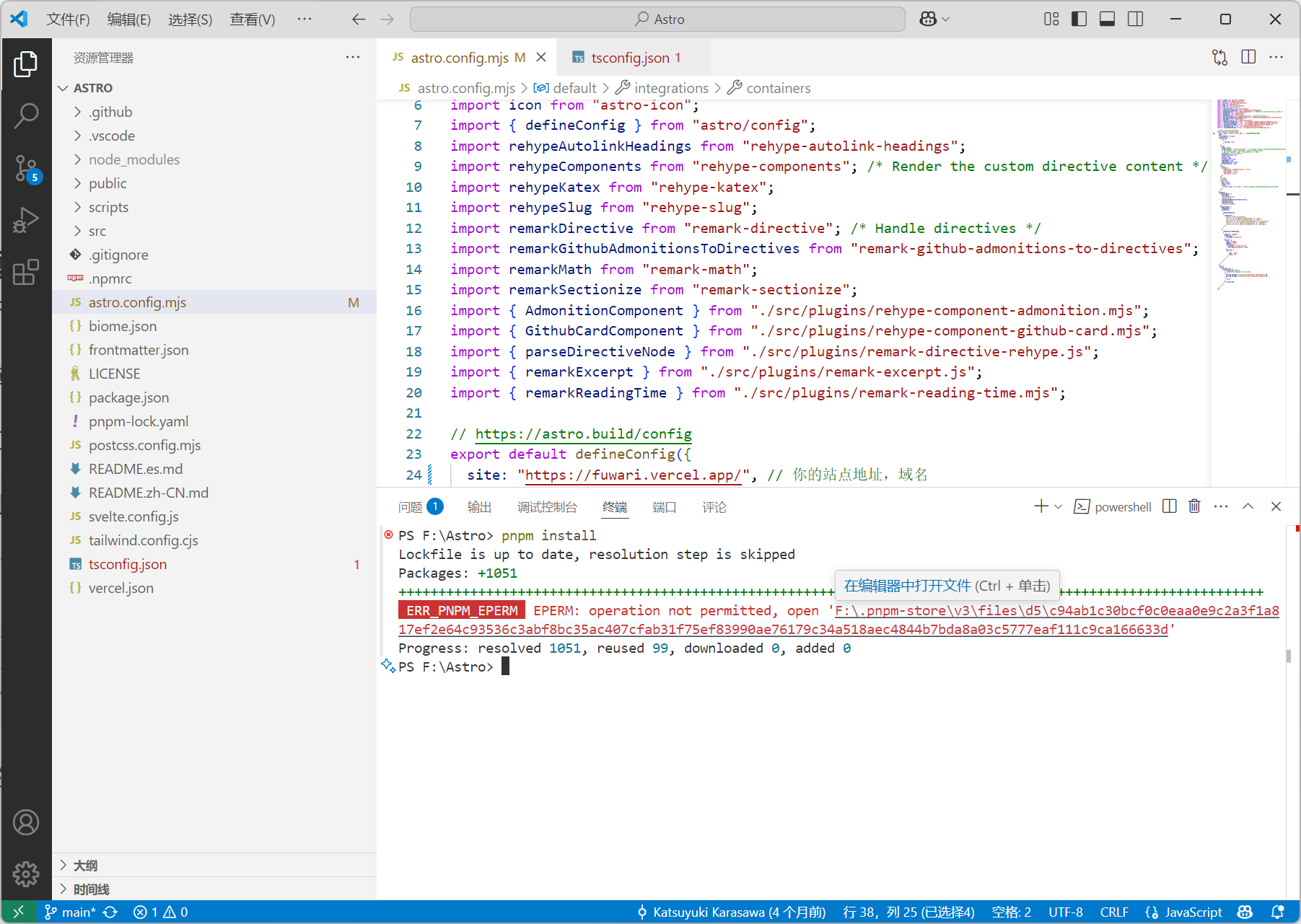Click the integrations breadcrumb

(671, 88)
